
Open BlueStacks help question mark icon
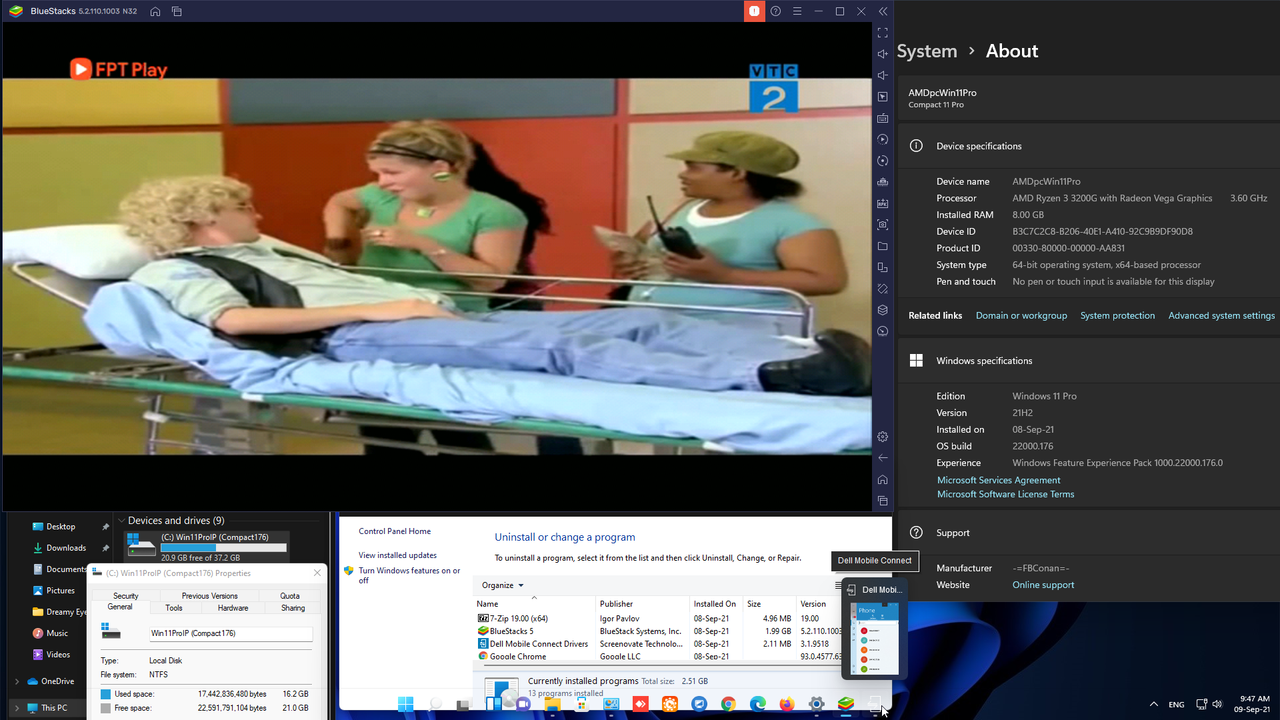(x=776, y=11)
